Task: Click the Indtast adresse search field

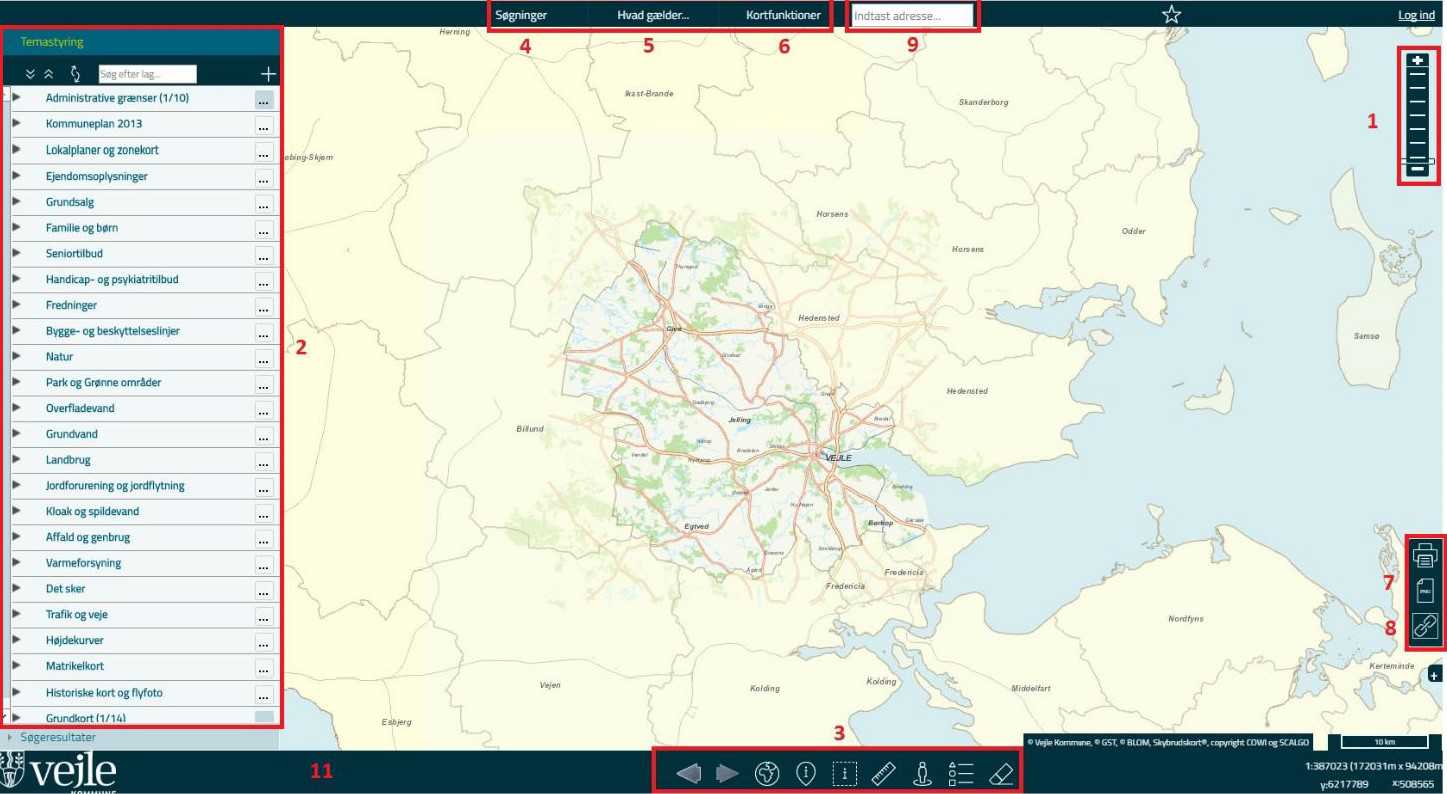Action: pos(911,16)
